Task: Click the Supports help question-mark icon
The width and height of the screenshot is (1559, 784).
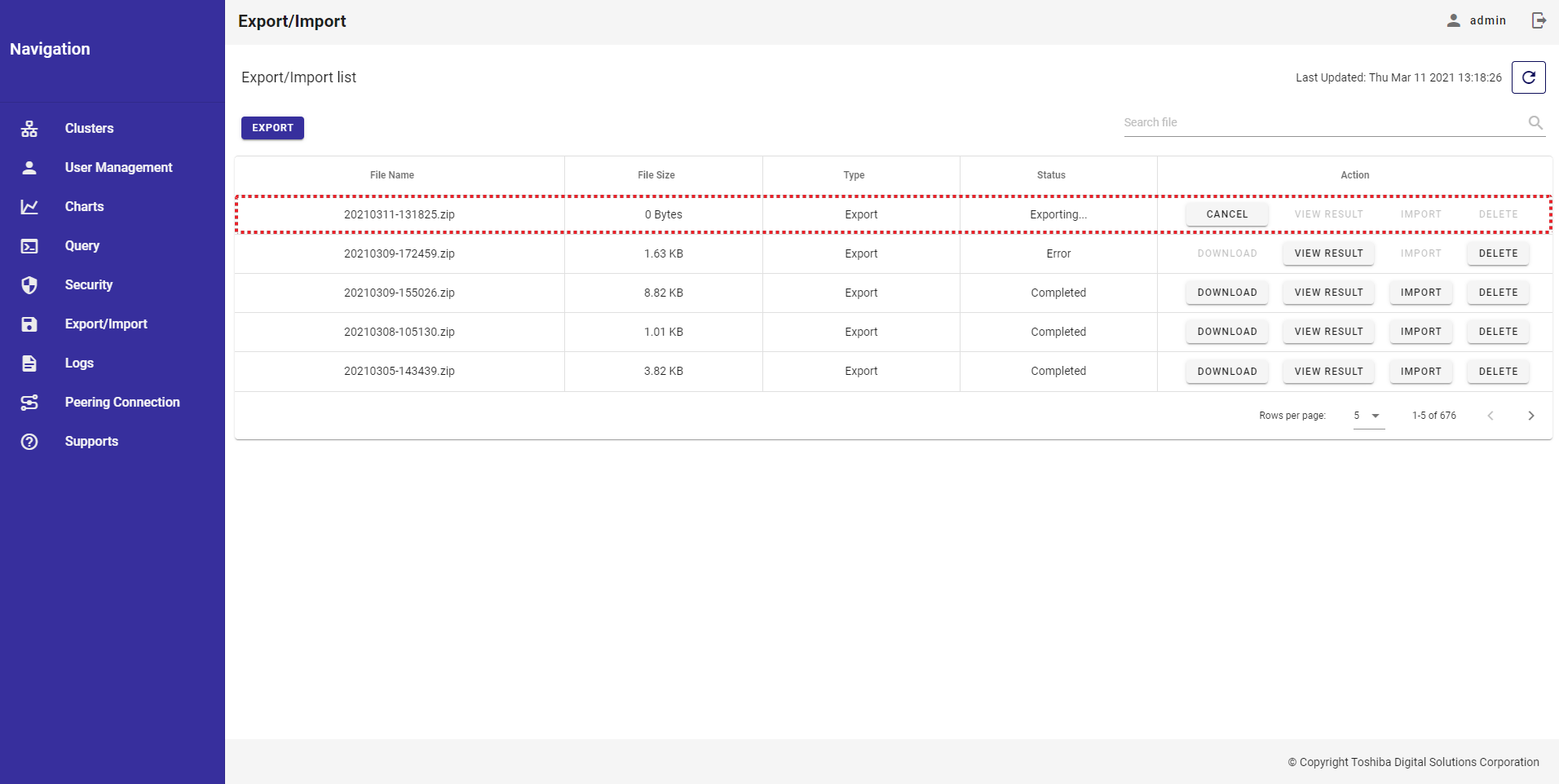Action: point(29,441)
